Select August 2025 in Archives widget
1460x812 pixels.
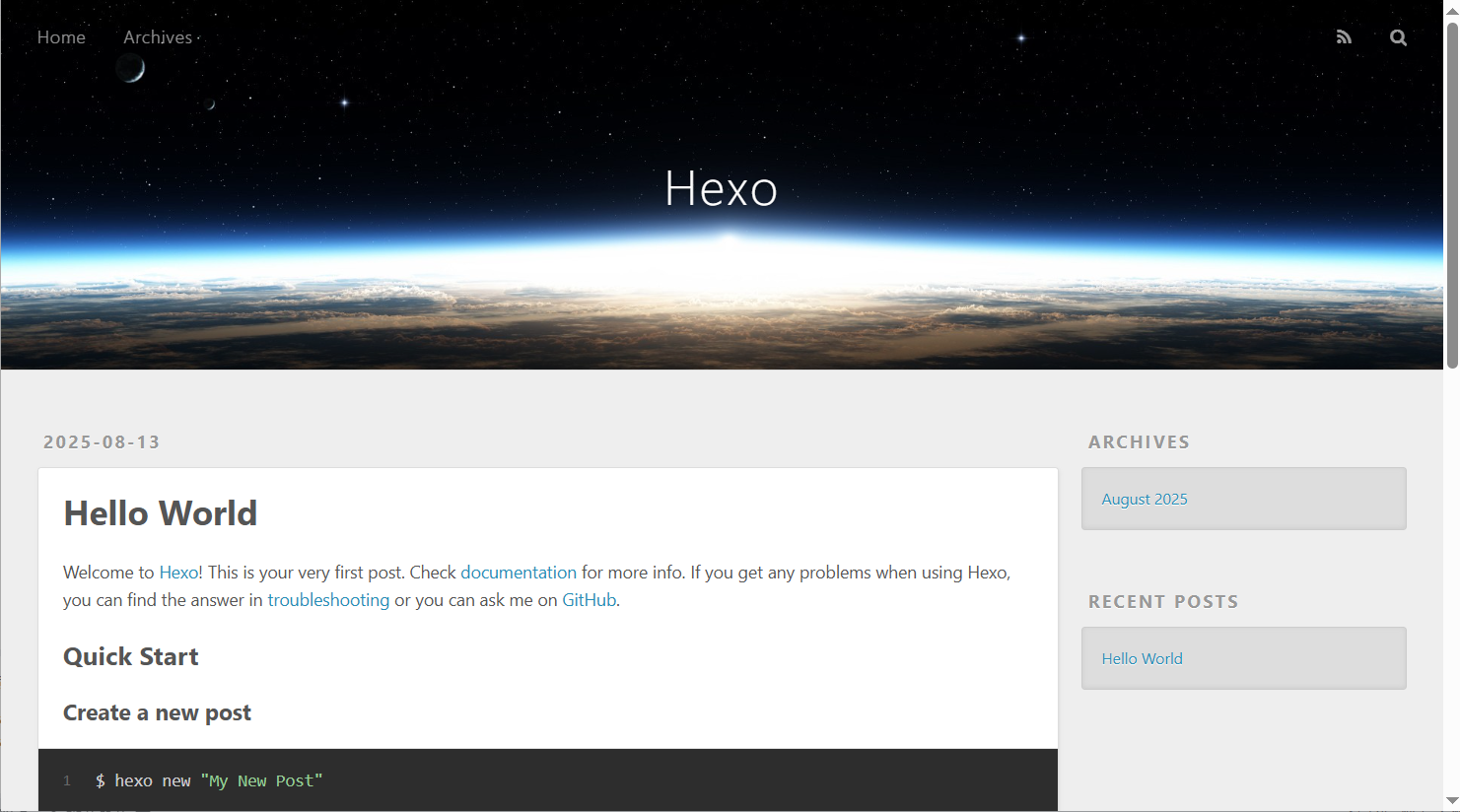coord(1145,499)
